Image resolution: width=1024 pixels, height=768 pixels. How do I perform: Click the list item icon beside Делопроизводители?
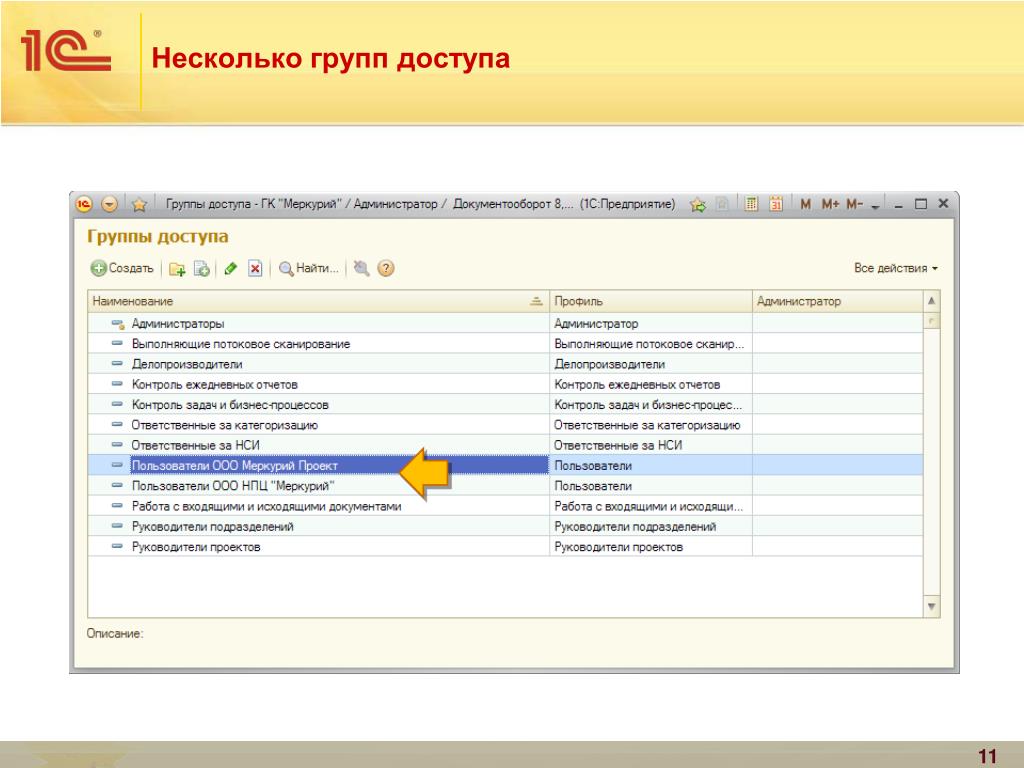pyautogui.click(x=118, y=363)
